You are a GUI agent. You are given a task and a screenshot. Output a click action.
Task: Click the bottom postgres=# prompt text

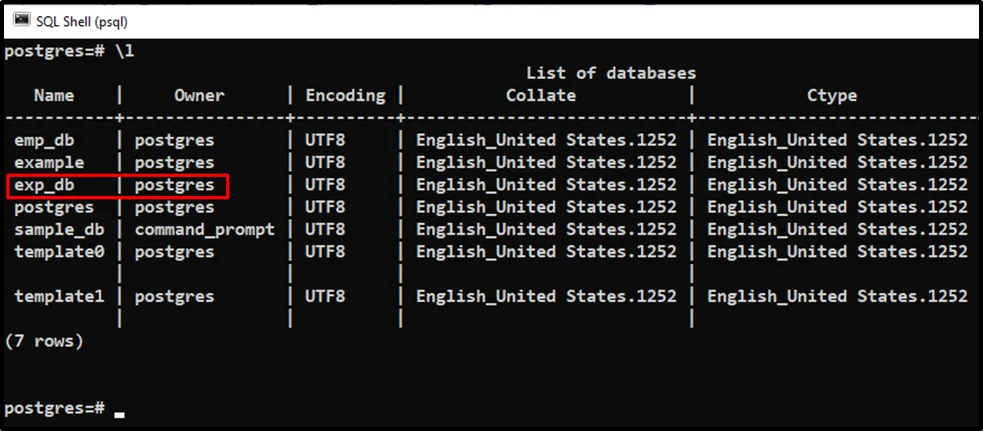(54, 408)
